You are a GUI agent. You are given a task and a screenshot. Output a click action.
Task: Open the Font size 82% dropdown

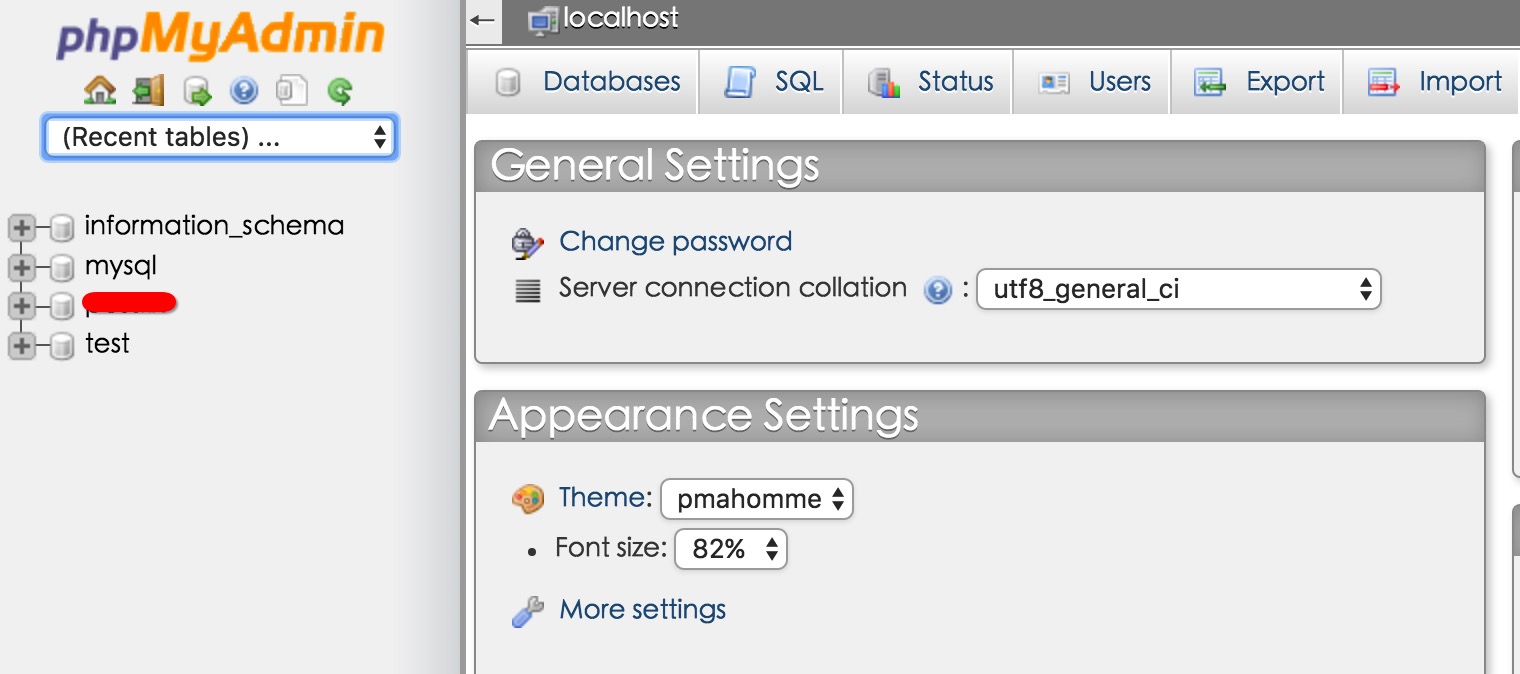(x=731, y=549)
